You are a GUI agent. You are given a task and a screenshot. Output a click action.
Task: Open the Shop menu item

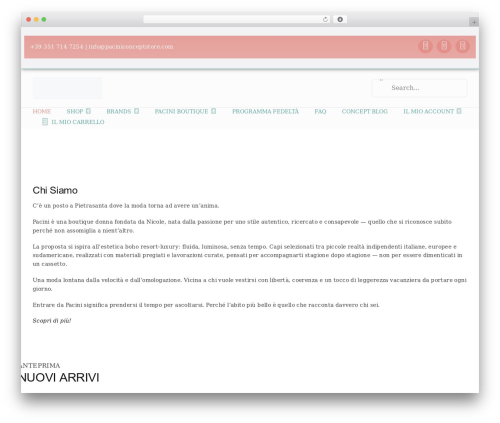pos(75,111)
